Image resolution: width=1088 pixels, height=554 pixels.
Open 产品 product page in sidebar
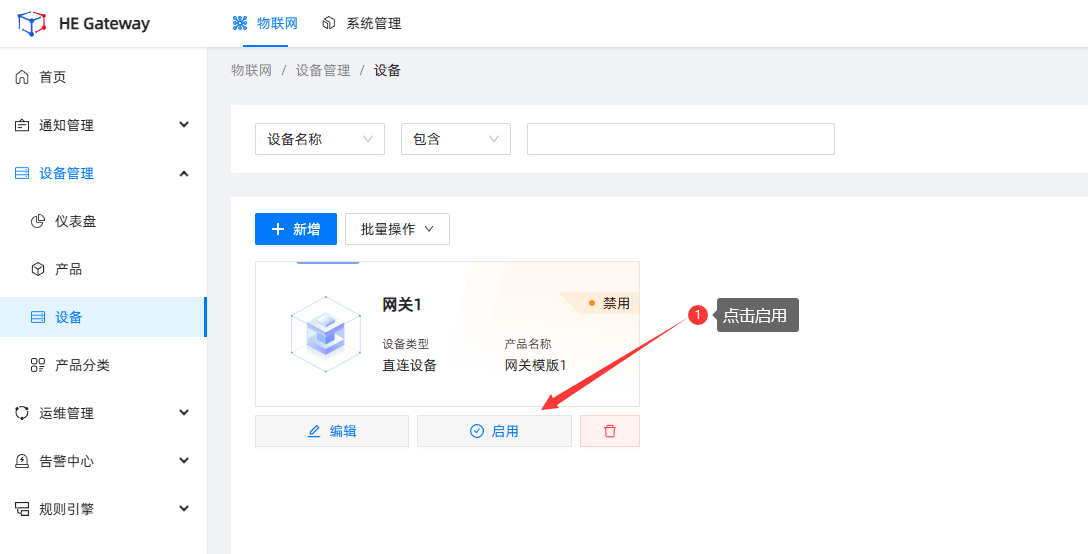(68, 269)
